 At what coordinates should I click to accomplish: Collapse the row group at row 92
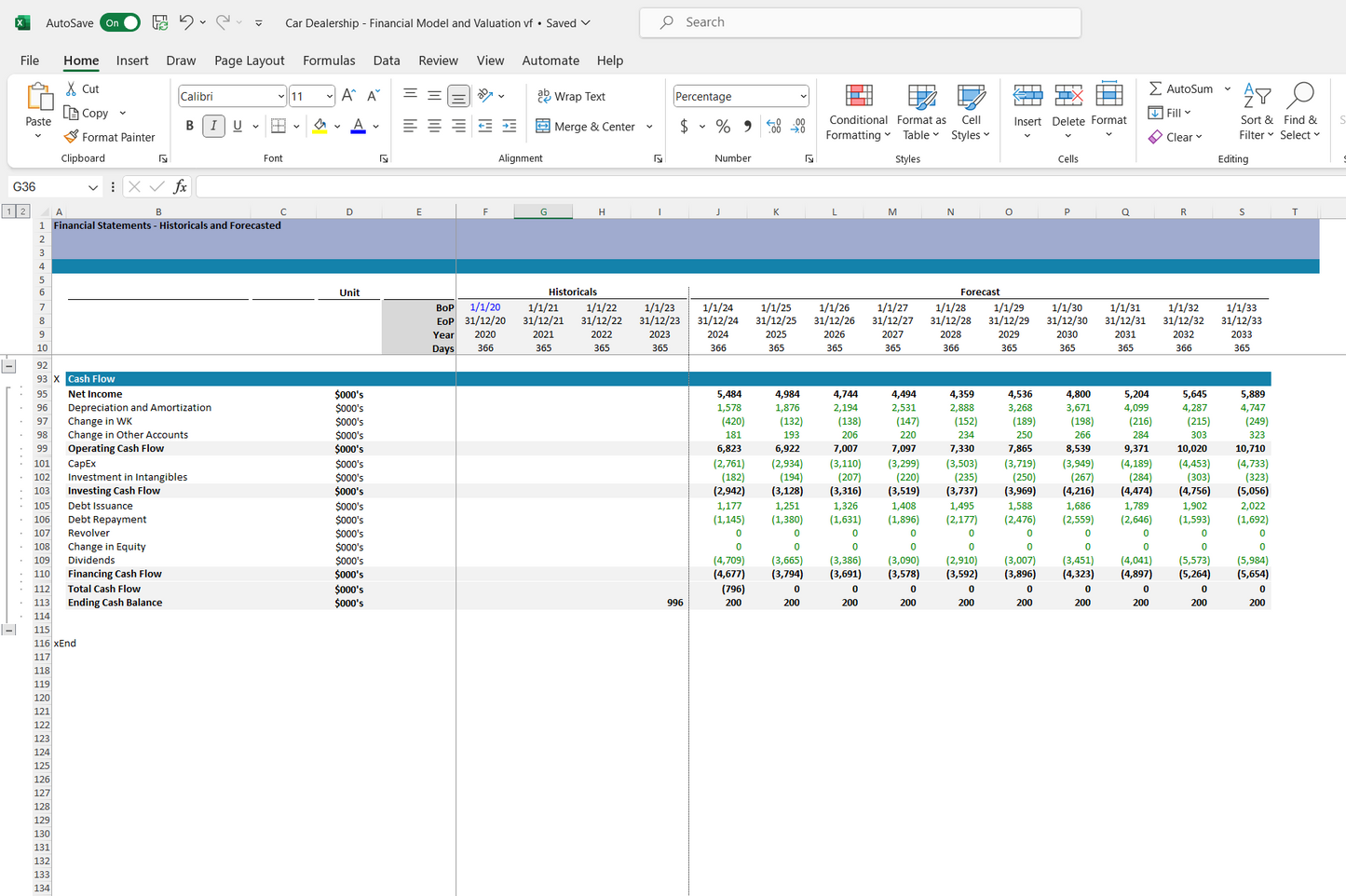8,366
